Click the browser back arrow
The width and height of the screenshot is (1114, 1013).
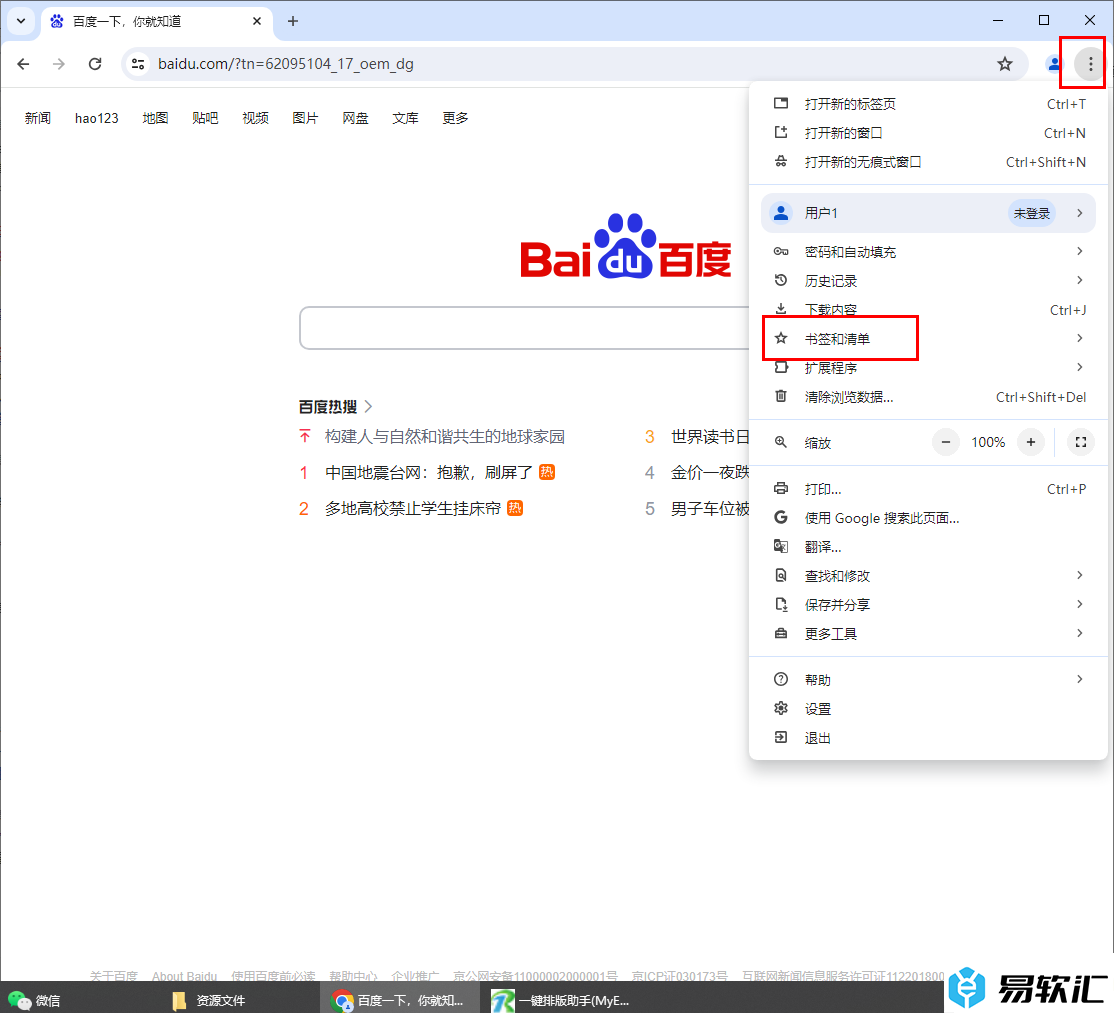tap(23, 64)
